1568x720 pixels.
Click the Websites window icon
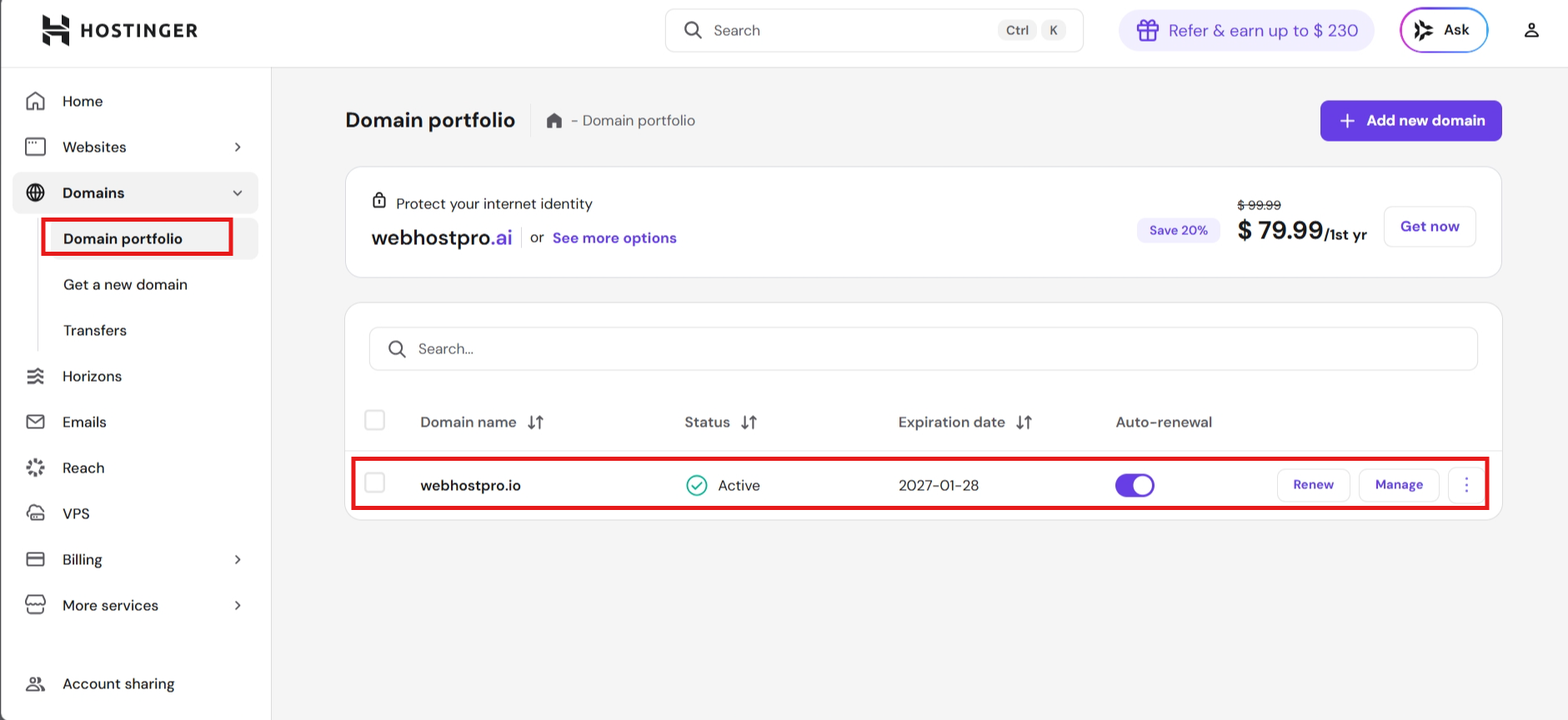pyautogui.click(x=35, y=147)
